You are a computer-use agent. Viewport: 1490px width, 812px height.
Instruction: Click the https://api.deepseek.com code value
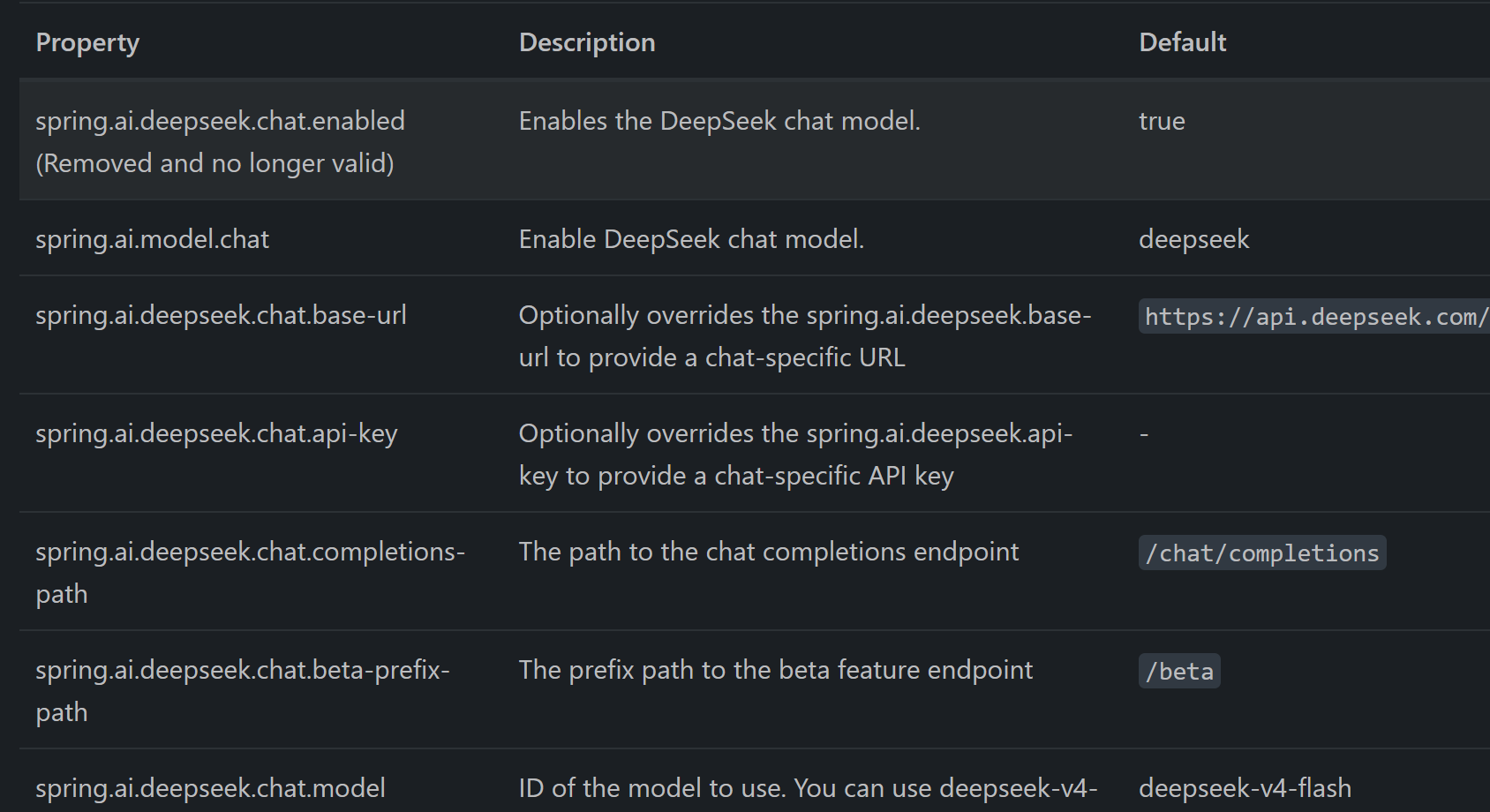pyautogui.click(x=1314, y=317)
